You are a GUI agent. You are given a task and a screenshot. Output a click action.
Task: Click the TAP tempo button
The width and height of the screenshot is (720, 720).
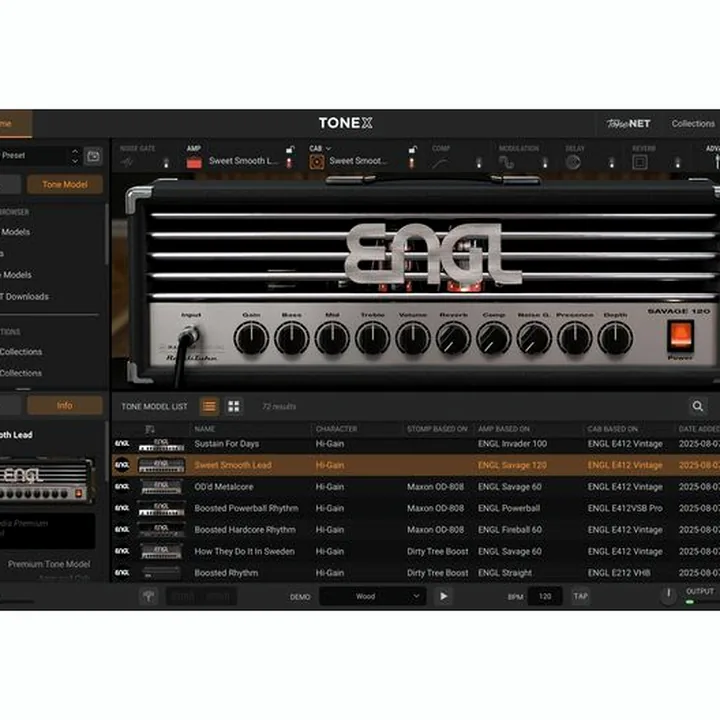coord(580,596)
